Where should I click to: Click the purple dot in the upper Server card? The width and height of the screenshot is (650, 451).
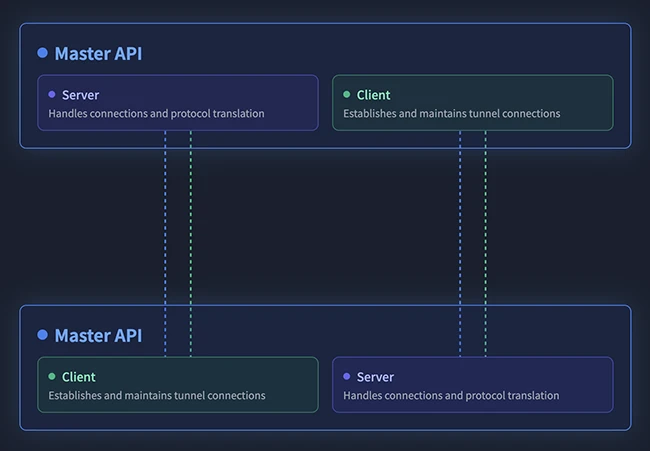coord(52,95)
